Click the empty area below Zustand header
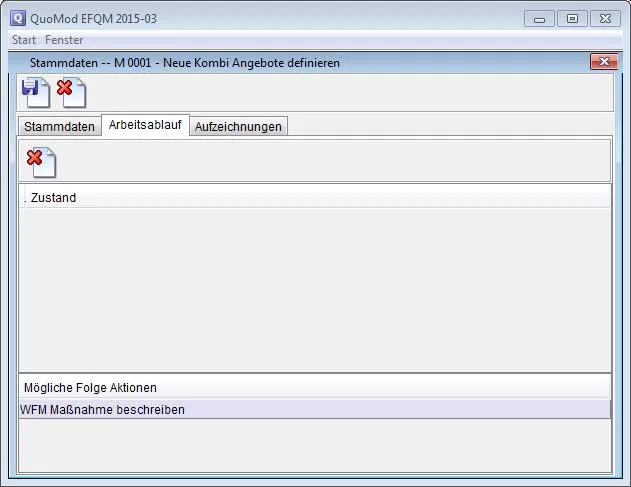 [x=314, y=290]
